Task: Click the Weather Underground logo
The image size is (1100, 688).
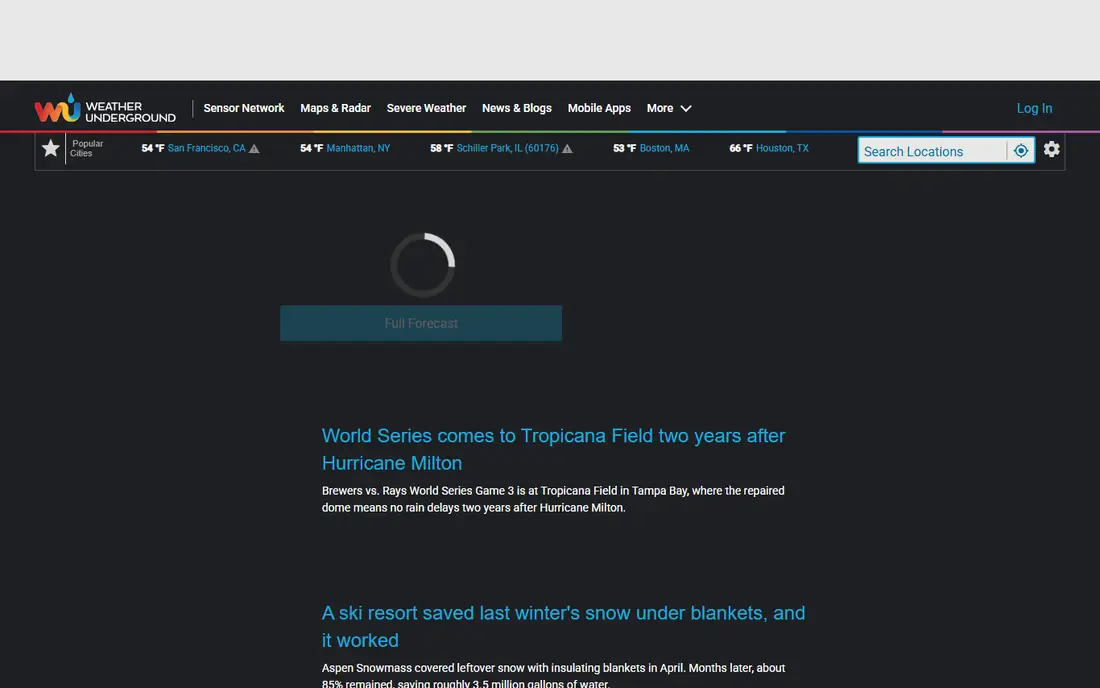Action: pos(105,109)
